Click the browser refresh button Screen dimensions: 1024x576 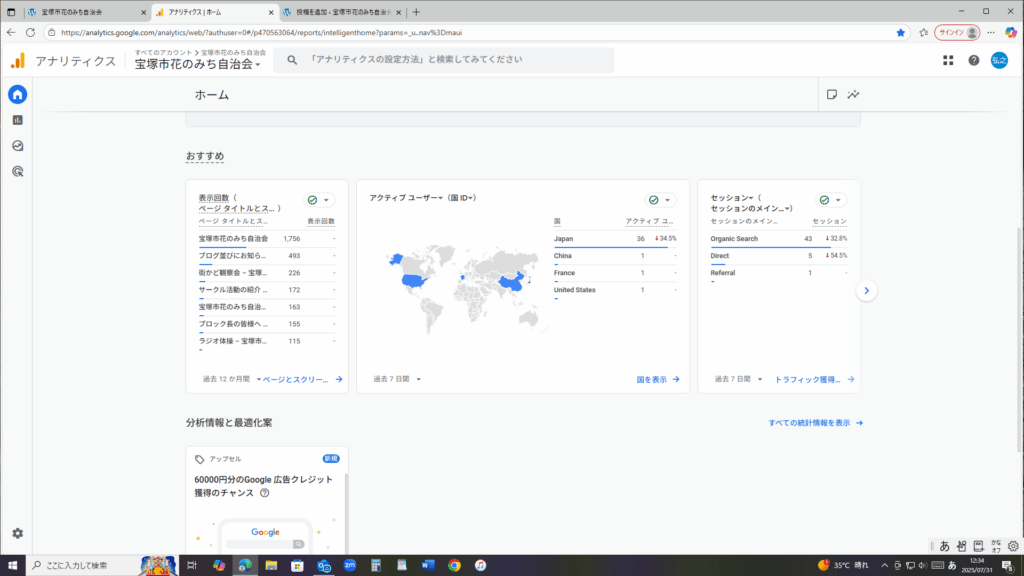click(x=30, y=33)
